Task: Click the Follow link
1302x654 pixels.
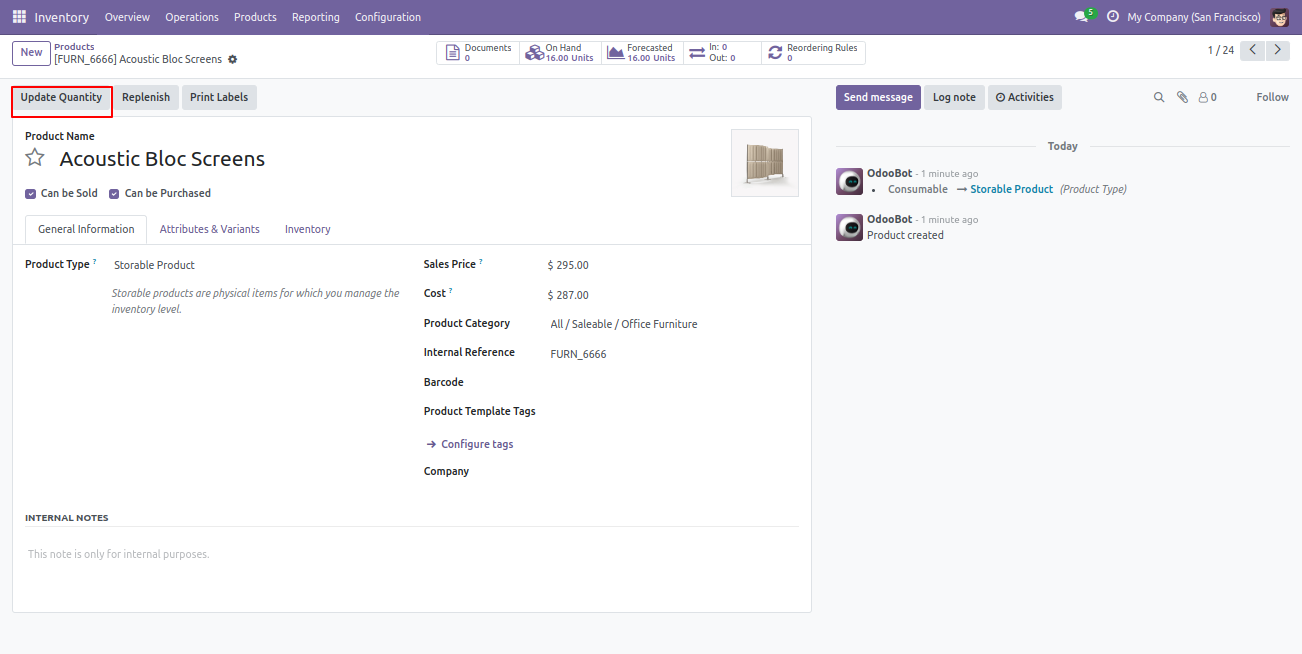Action: pos(1273,97)
